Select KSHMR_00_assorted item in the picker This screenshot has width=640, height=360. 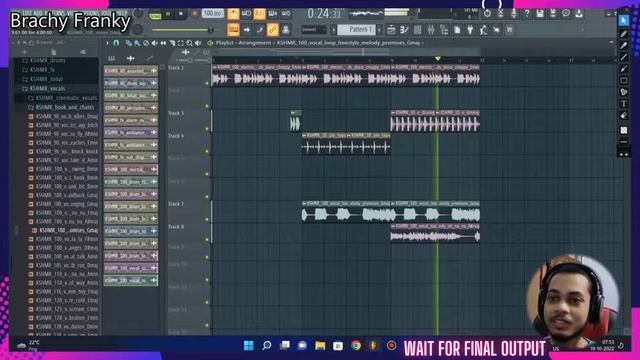[x=131, y=71]
